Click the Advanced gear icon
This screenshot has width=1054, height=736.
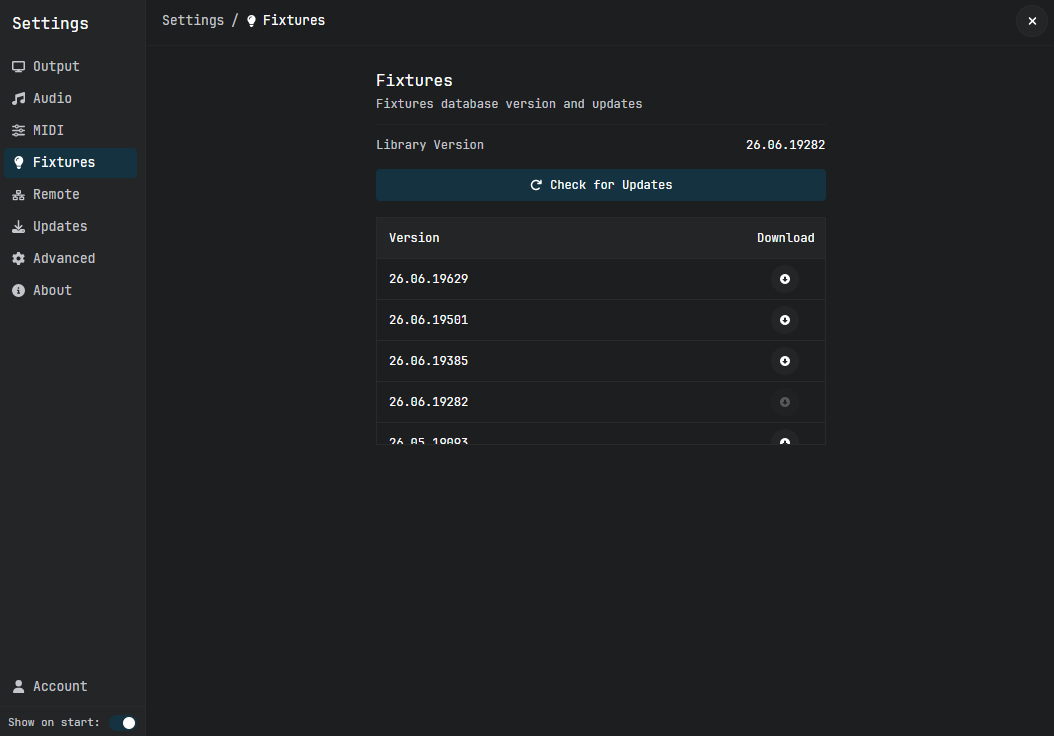tap(19, 259)
